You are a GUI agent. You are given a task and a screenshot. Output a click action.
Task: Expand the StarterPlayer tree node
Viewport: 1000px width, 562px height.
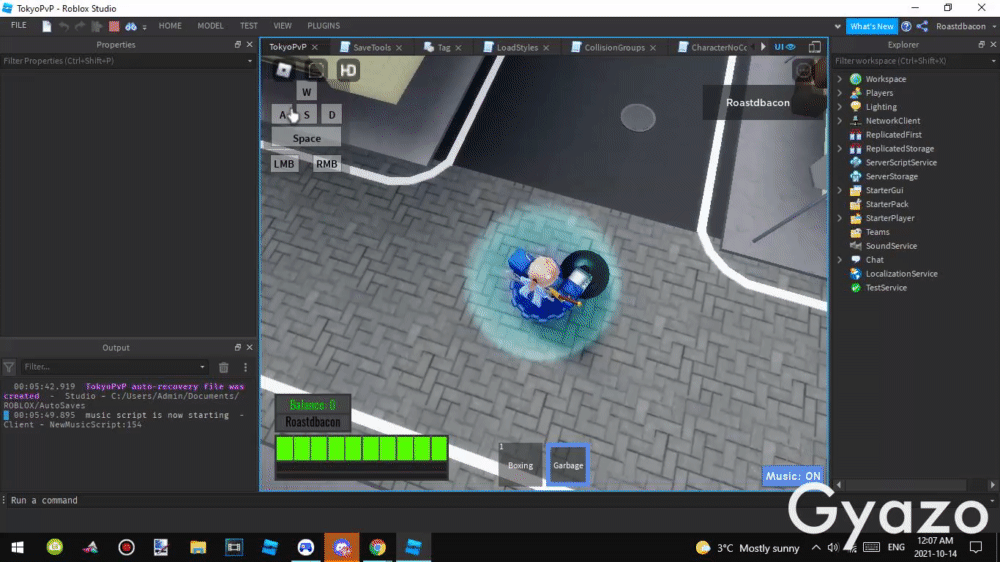click(840, 218)
